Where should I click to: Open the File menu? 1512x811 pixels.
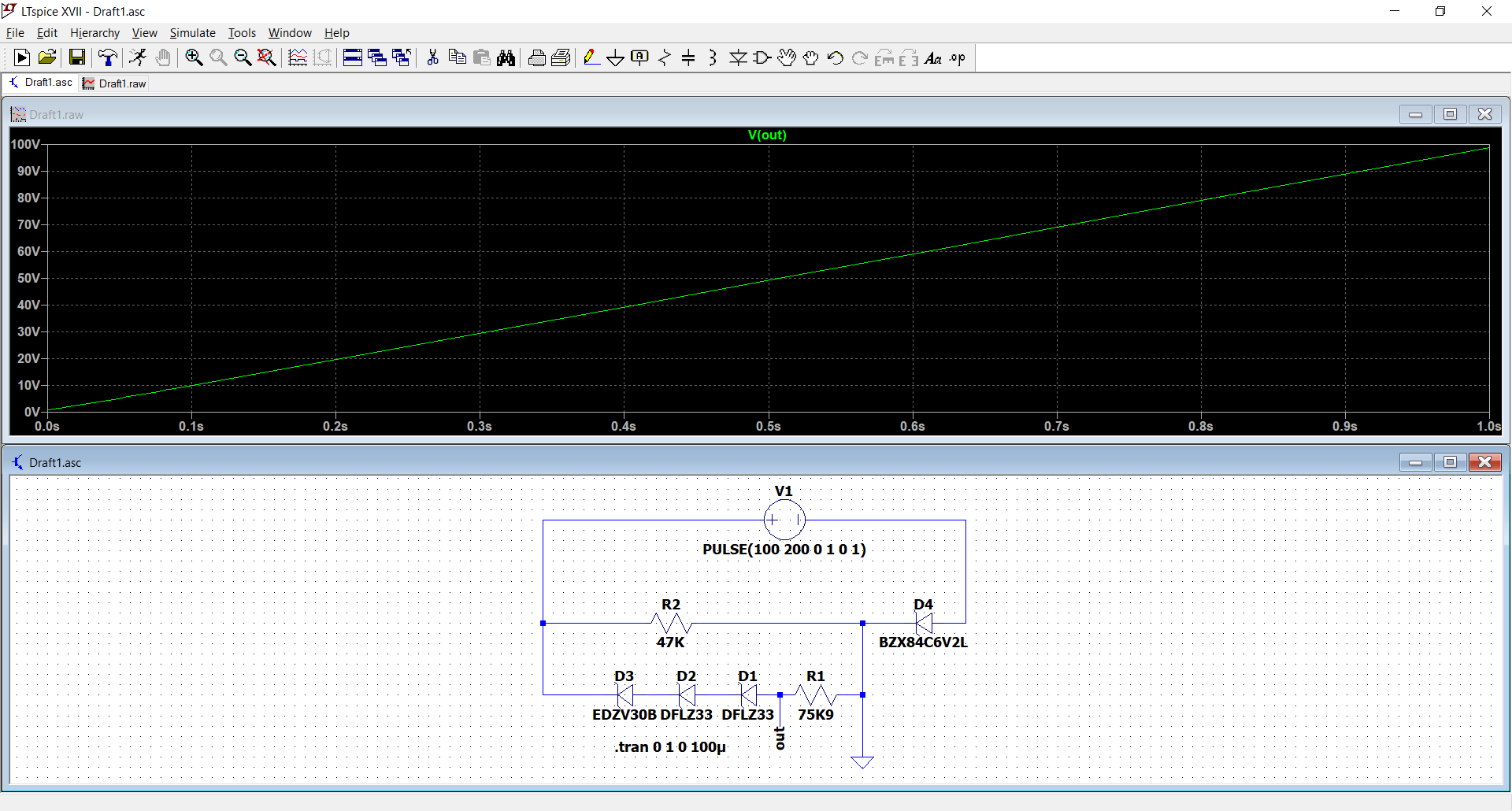click(15, 33)
